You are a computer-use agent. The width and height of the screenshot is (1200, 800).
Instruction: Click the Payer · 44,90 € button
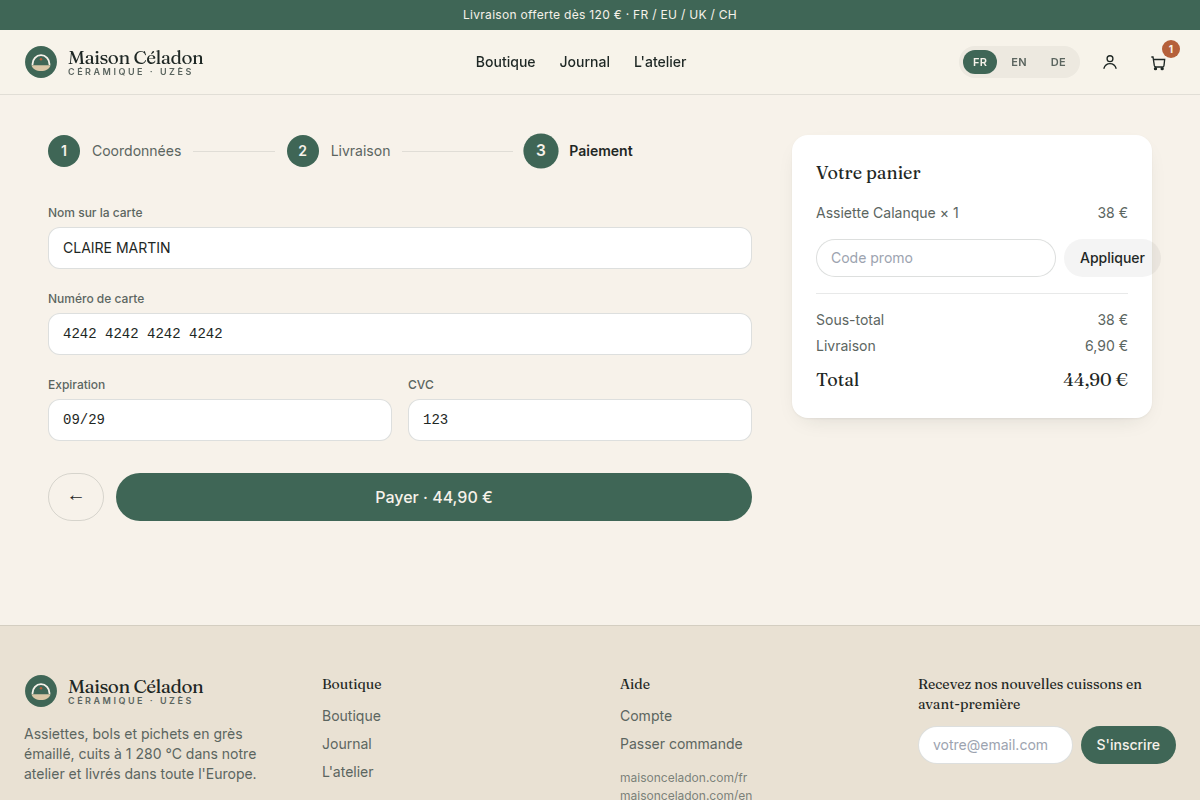434,497
